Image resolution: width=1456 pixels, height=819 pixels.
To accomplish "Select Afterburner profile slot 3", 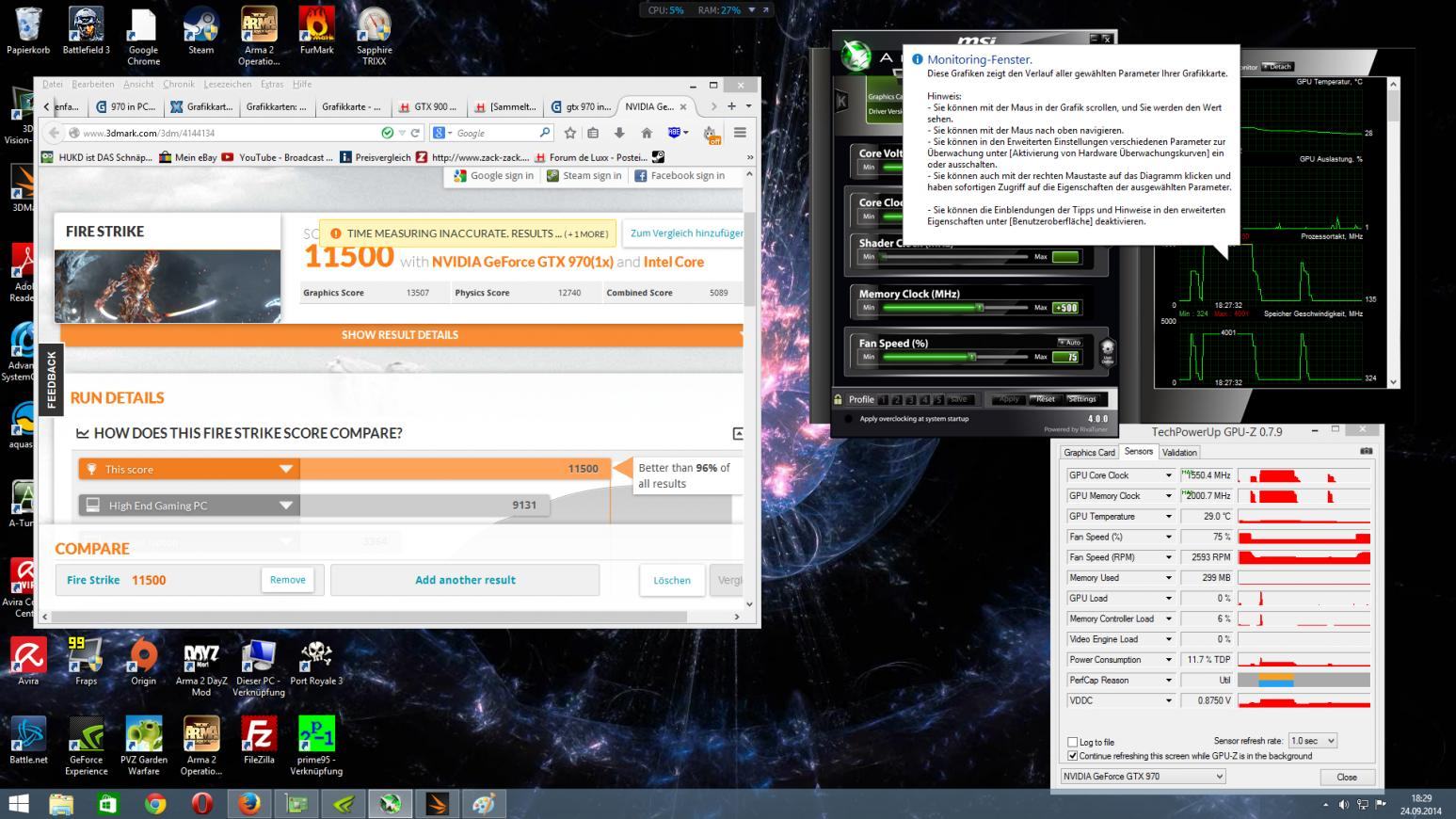I will (x=911, y=399).
